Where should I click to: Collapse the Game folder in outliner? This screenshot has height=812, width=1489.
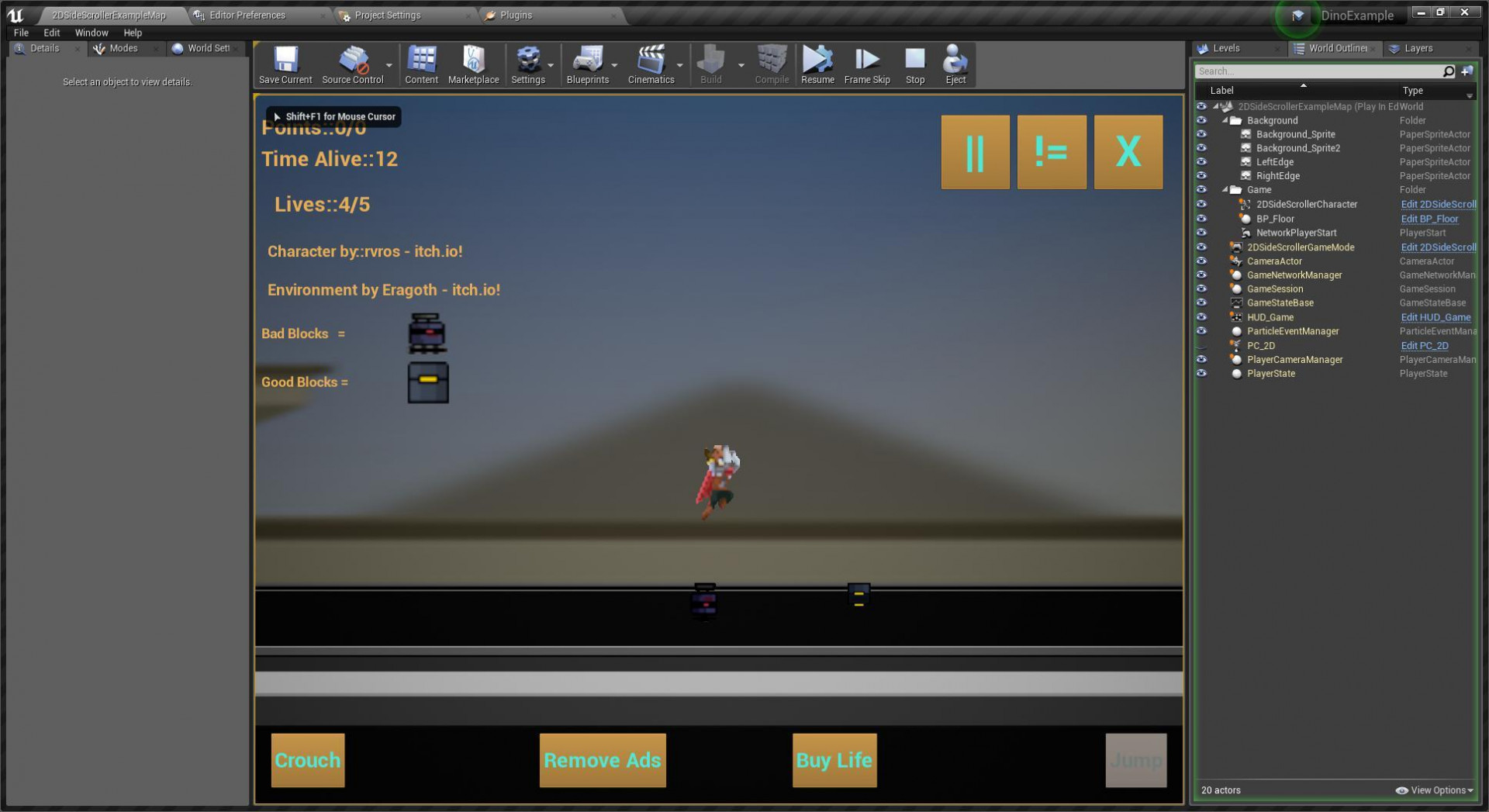[1225, 190]
